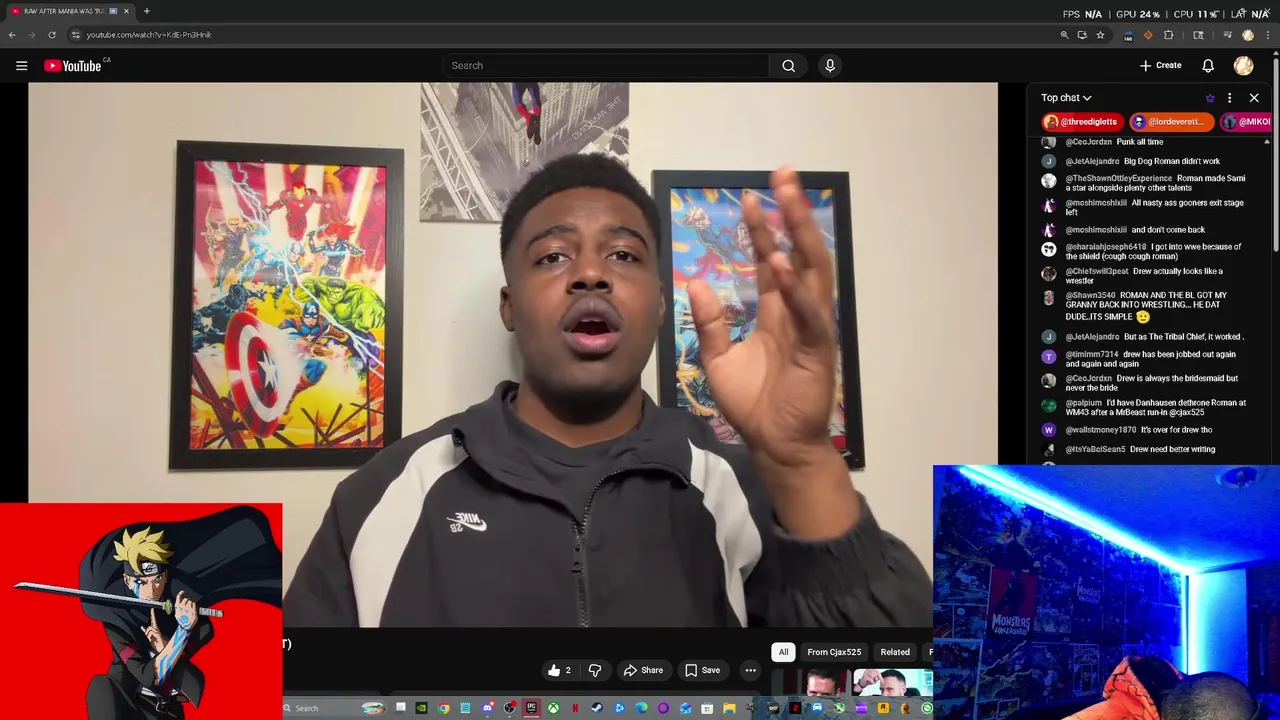Open @threediglotts Super Chat chip
This screenshot has width=1280, height=720.
1081,122
